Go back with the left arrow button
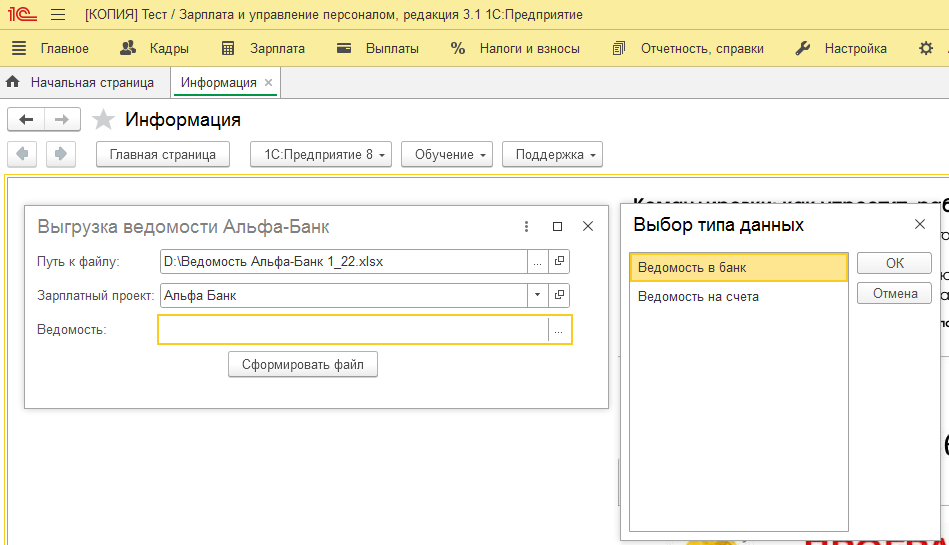 click(x=26, y=119)
